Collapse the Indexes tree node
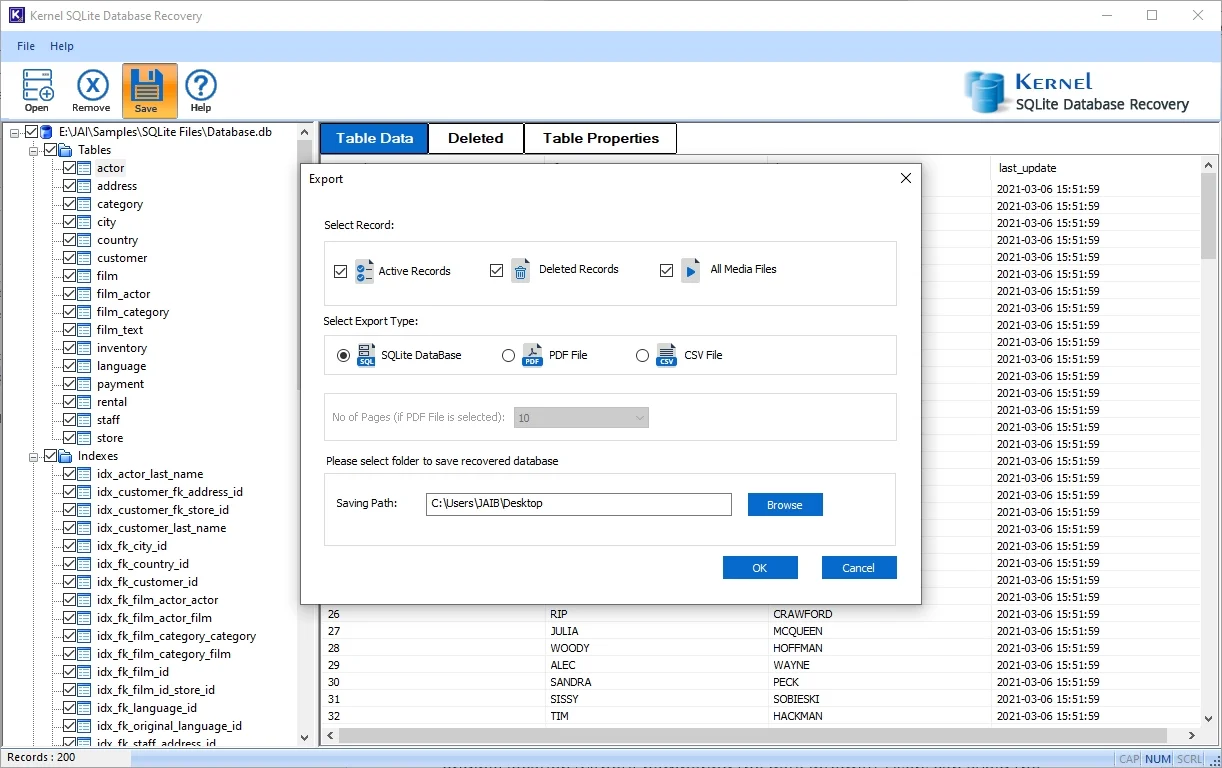The height and width of the screenshot is (768, 1222). [34, 456]
